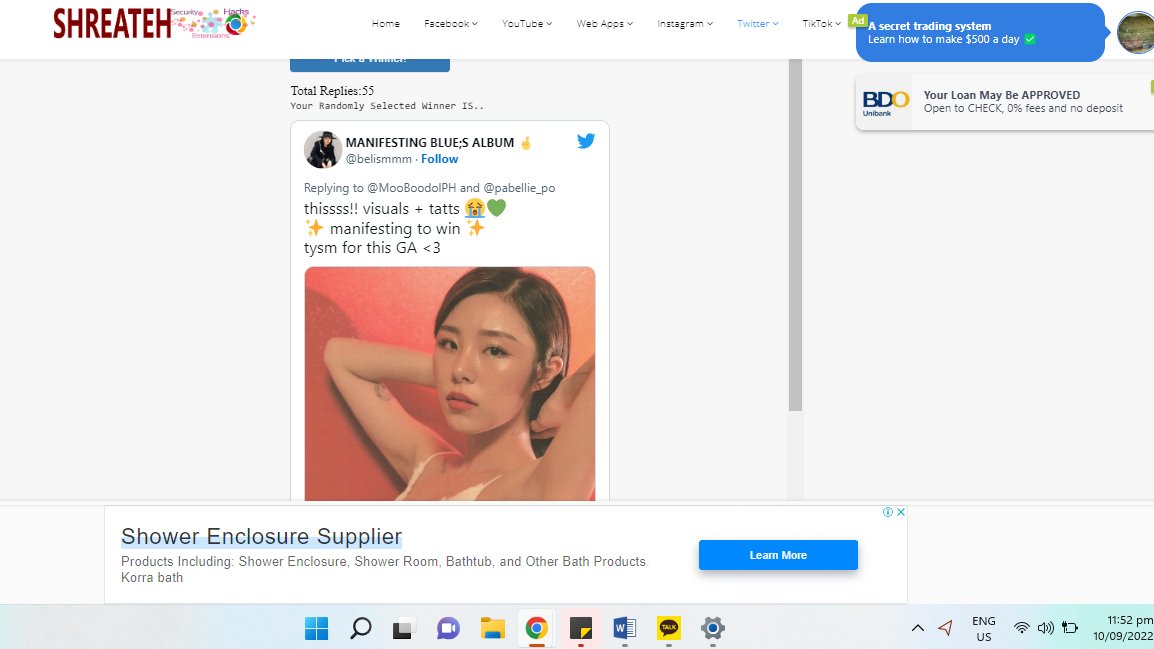This screenshot has height=649, width=1154.
Task: Launch the Chat app from taskbar
Action: [x=448, y=628]
